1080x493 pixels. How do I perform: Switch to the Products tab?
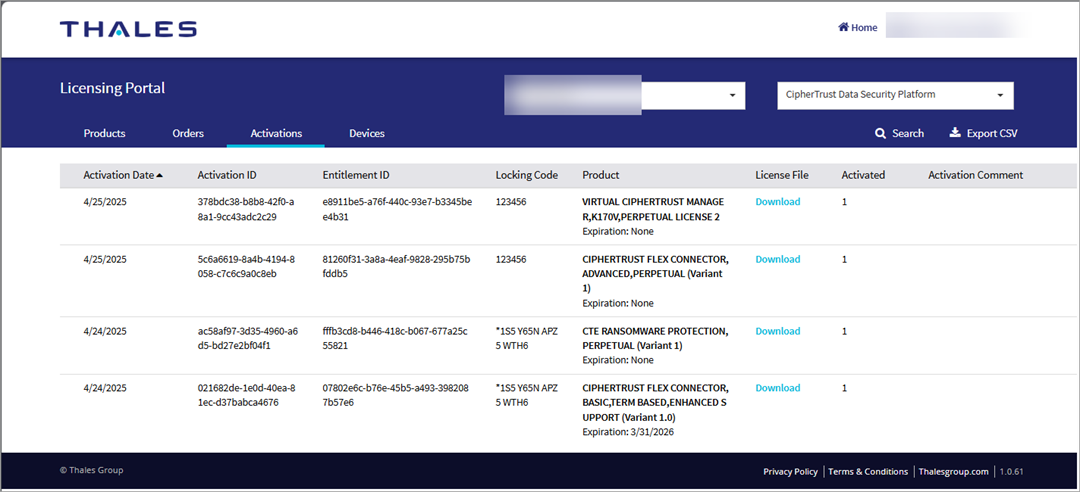pyautogui.click(x=104, y=133)
